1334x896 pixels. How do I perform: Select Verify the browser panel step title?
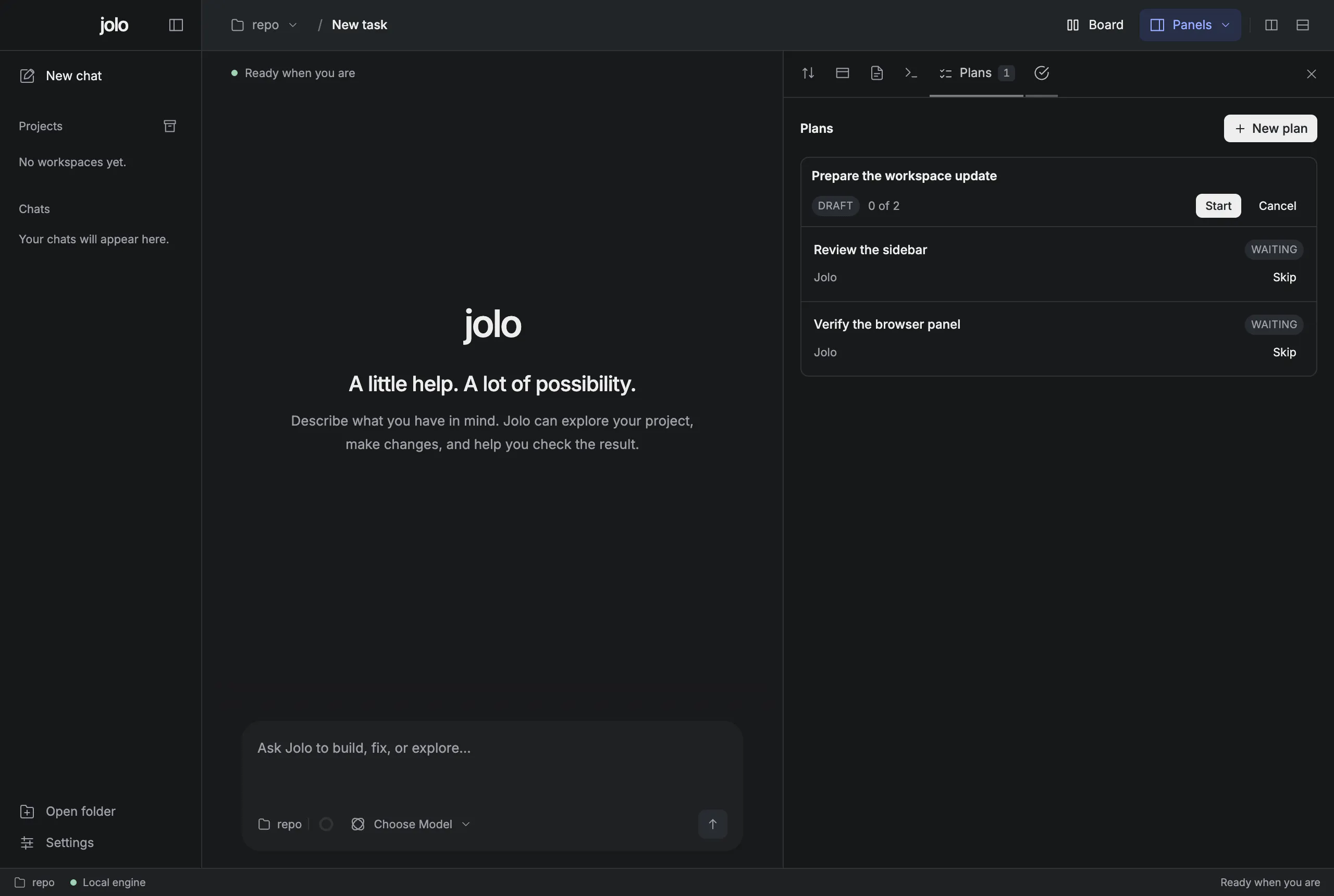point(886,325)
